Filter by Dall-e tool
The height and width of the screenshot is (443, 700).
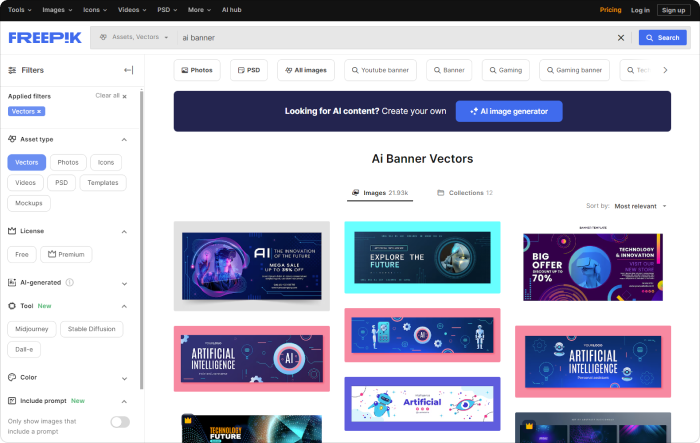click(24, 350)
